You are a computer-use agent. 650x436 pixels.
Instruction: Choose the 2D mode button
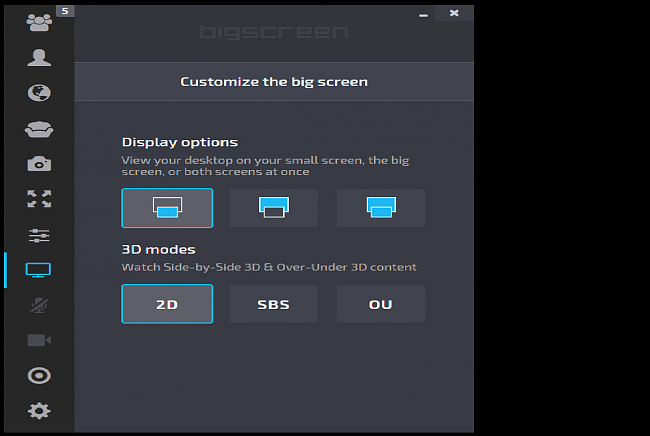(167, 304)
